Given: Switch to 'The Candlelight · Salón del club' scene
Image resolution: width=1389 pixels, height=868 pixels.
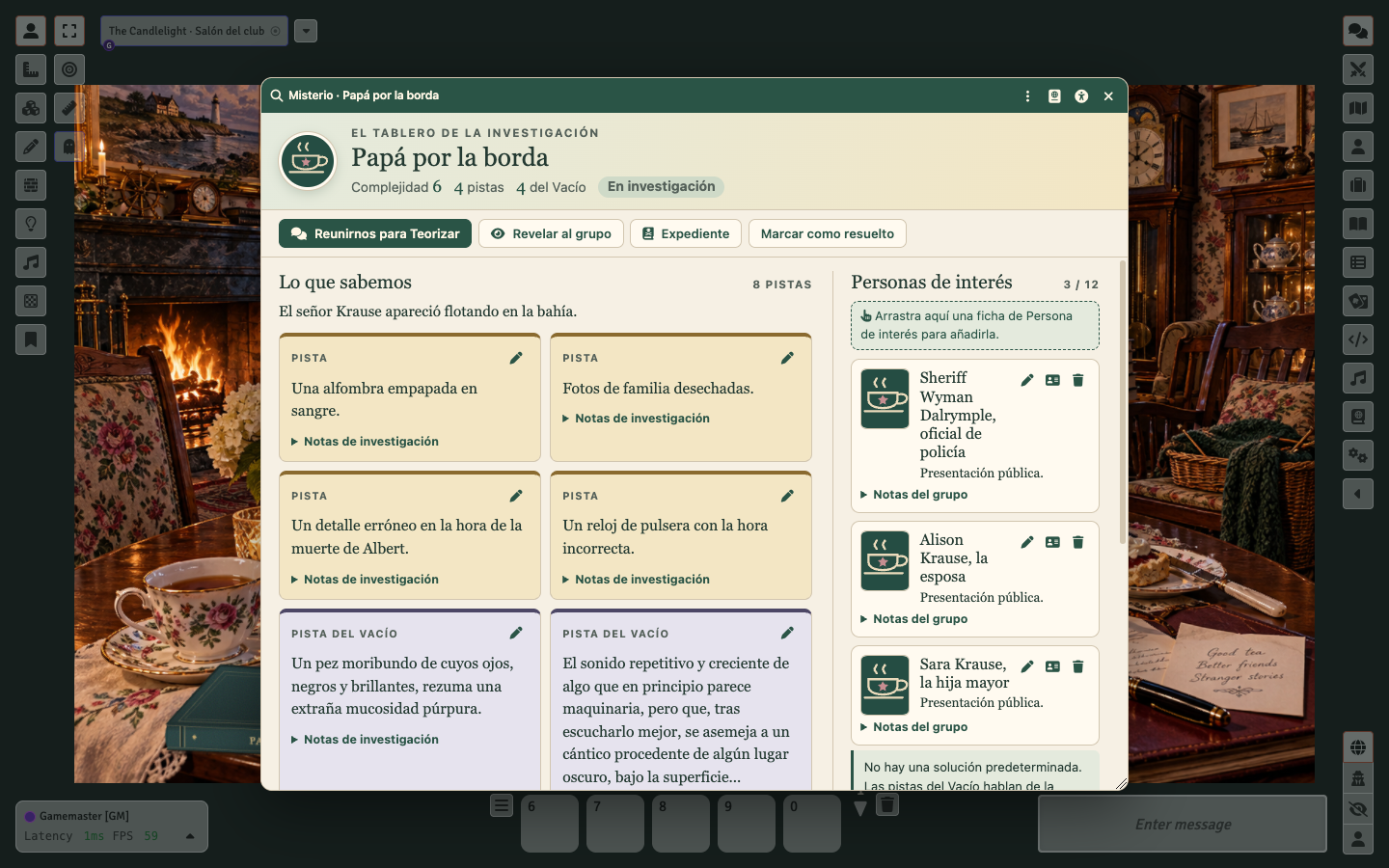Looking at the screenshot, I should [x=194, y=31].
